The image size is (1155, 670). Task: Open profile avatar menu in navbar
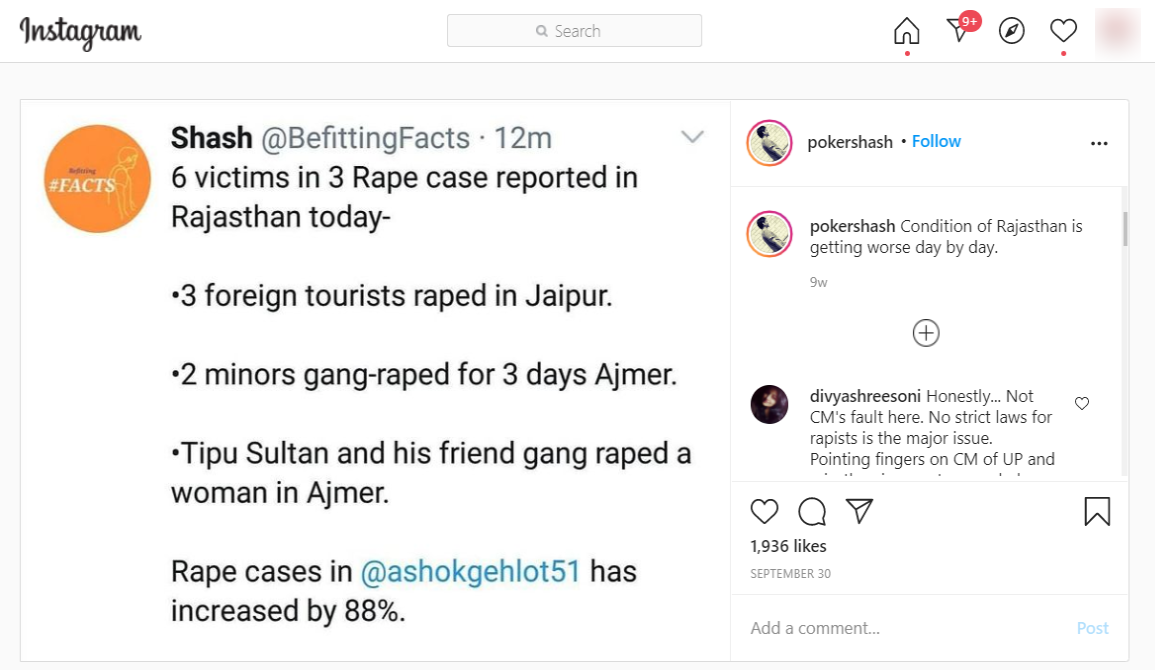click(x=1117, y=31)
